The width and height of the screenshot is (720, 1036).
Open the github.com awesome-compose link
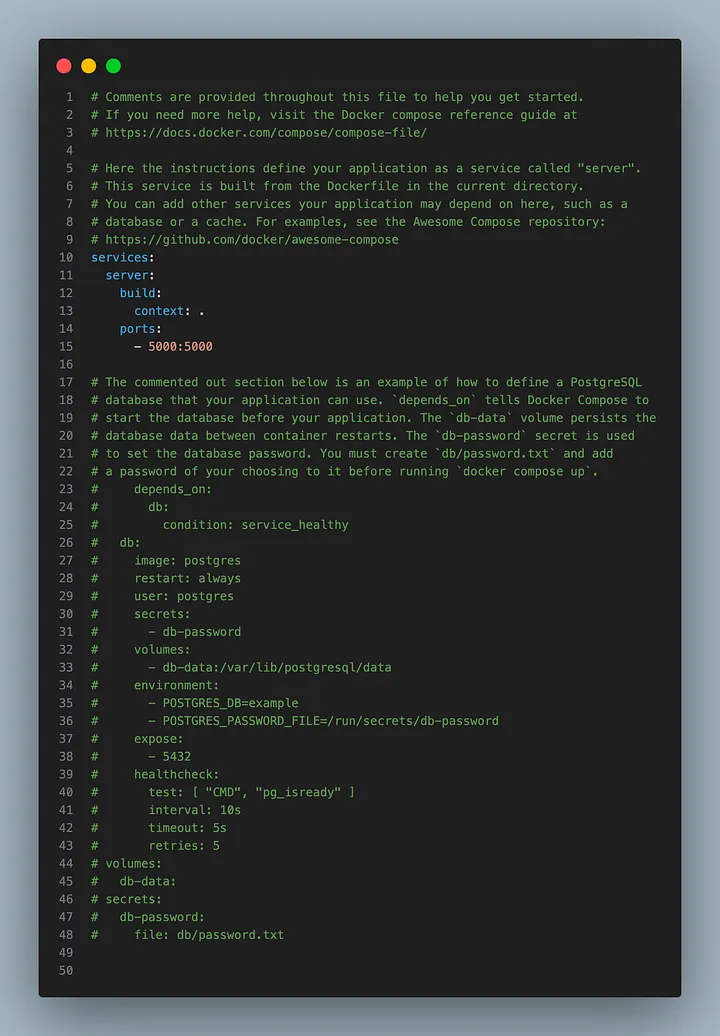252,240
